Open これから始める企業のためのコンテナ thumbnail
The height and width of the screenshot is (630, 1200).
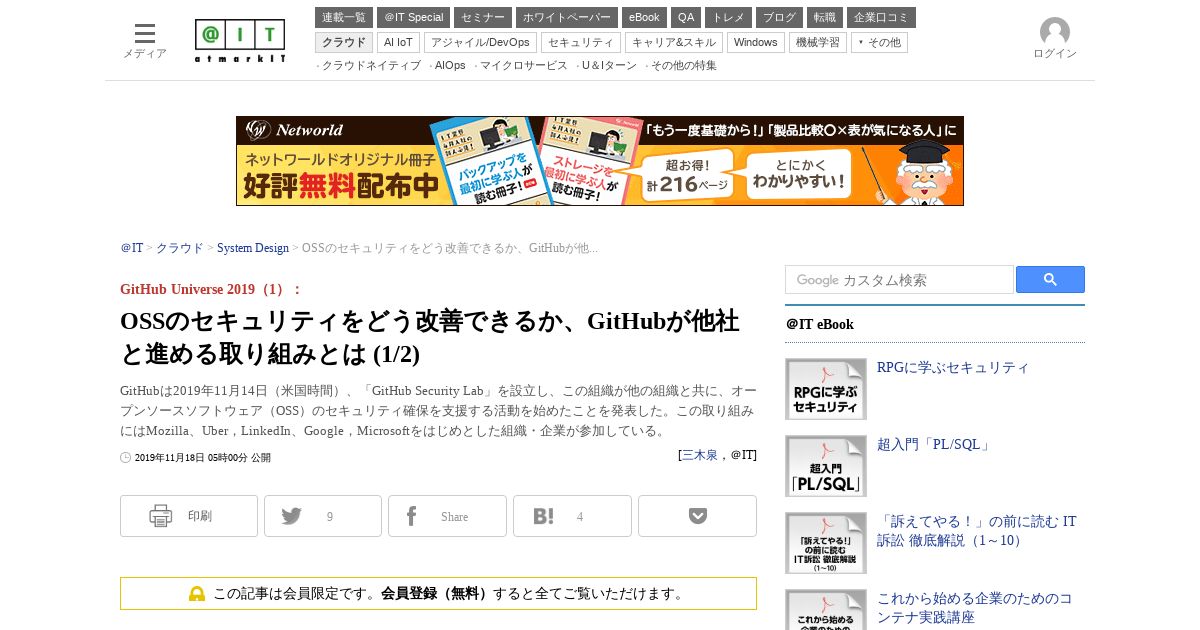click(x=826, y=610)
